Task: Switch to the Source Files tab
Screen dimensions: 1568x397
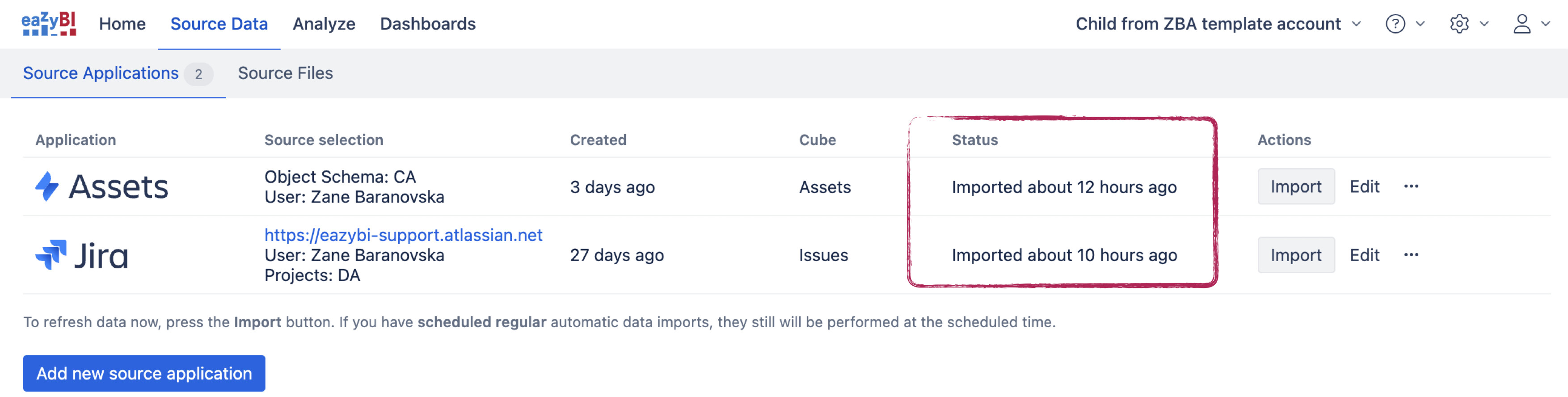Action: (x=285, y=73)
